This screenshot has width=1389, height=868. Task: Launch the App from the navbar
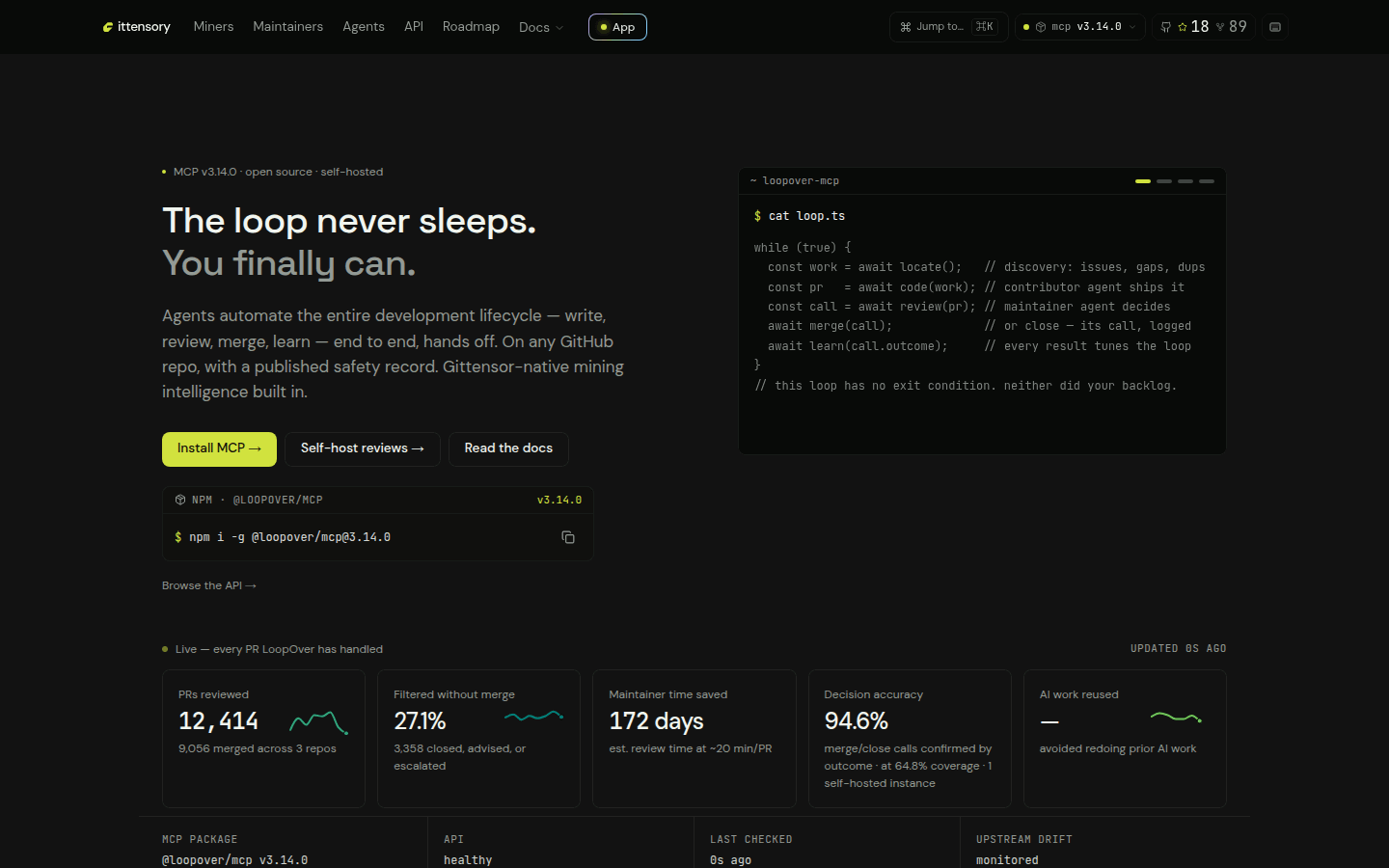[617, 27]
